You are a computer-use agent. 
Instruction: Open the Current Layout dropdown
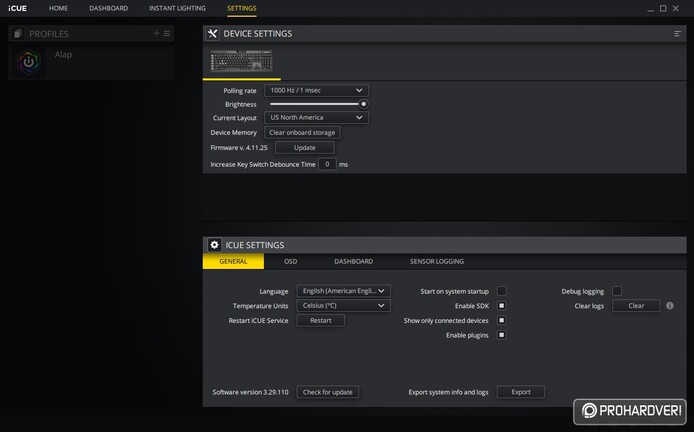click(316, 117)
